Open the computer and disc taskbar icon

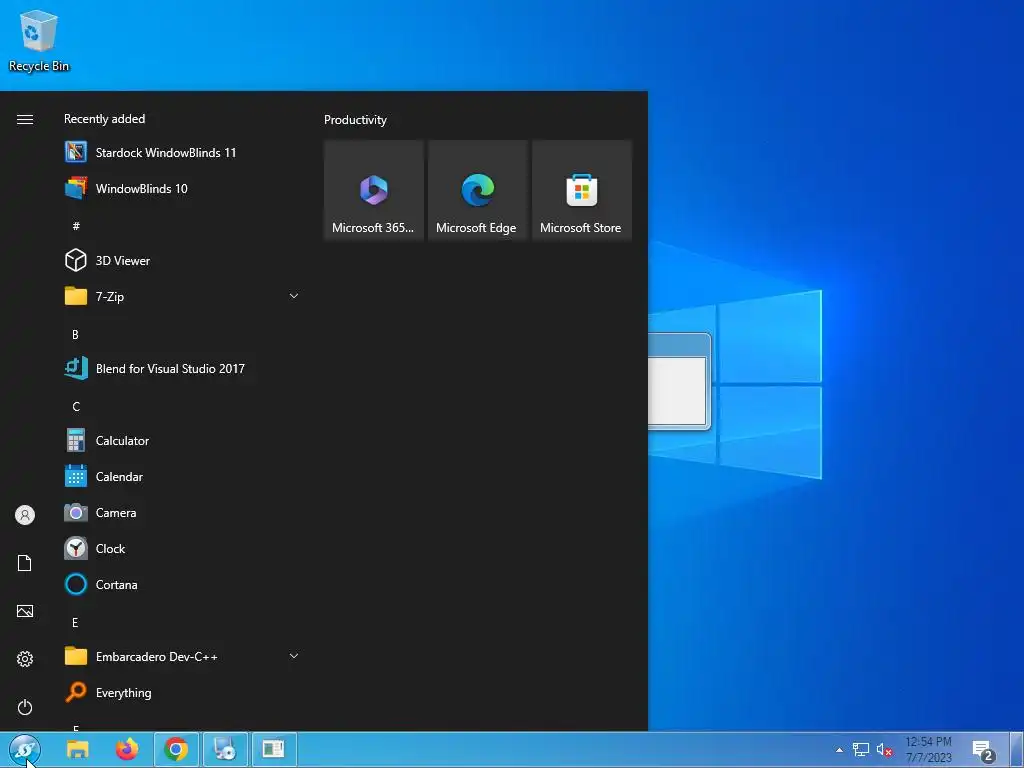click(225, 749)
